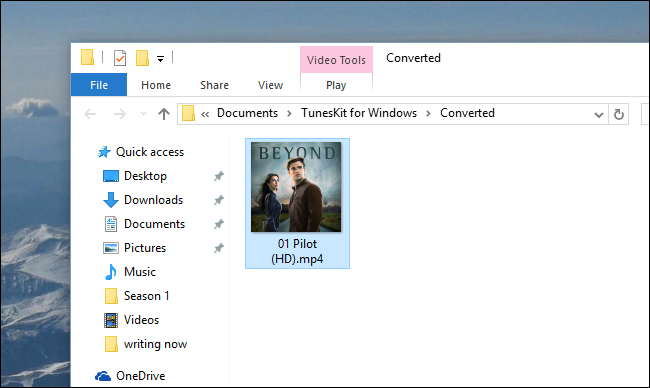Click the Up arrow navigation button
Screen dimensions: 650x388
(164, 114)
